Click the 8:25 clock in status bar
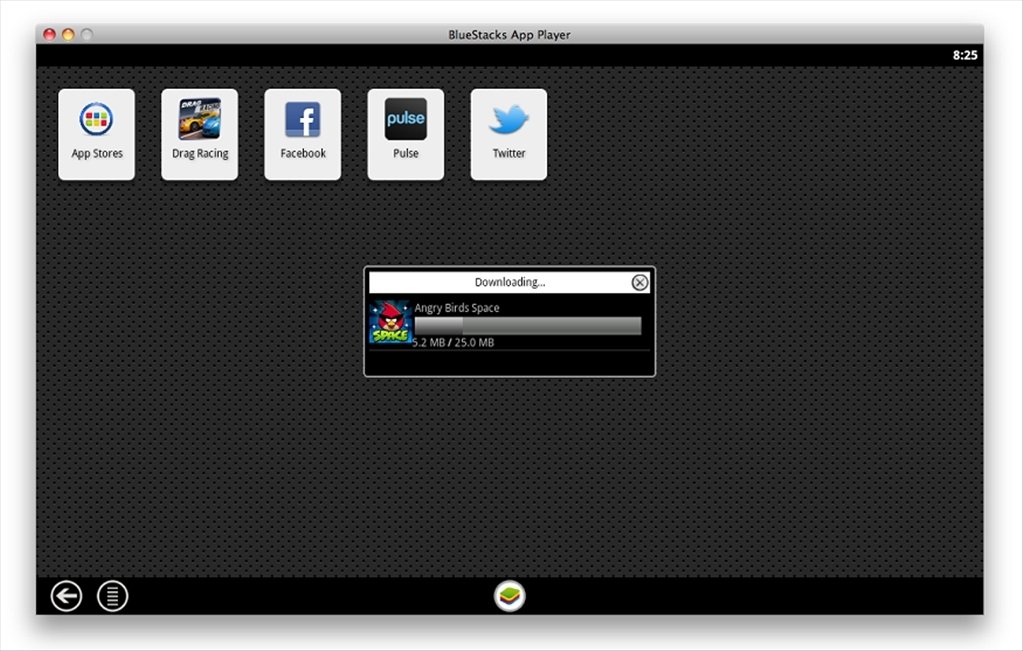The width and height of the screenshot is (1023, 651). point(965,55)
